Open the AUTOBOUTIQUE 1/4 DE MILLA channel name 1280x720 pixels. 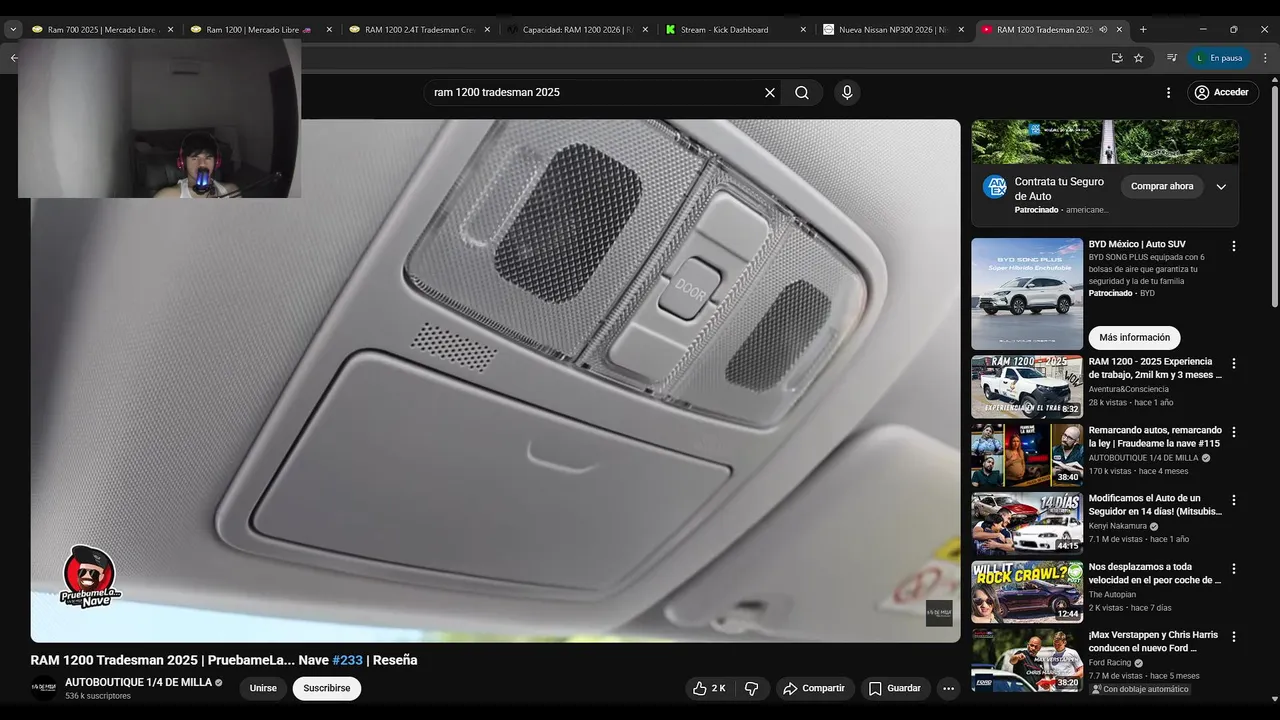point(138,682)
